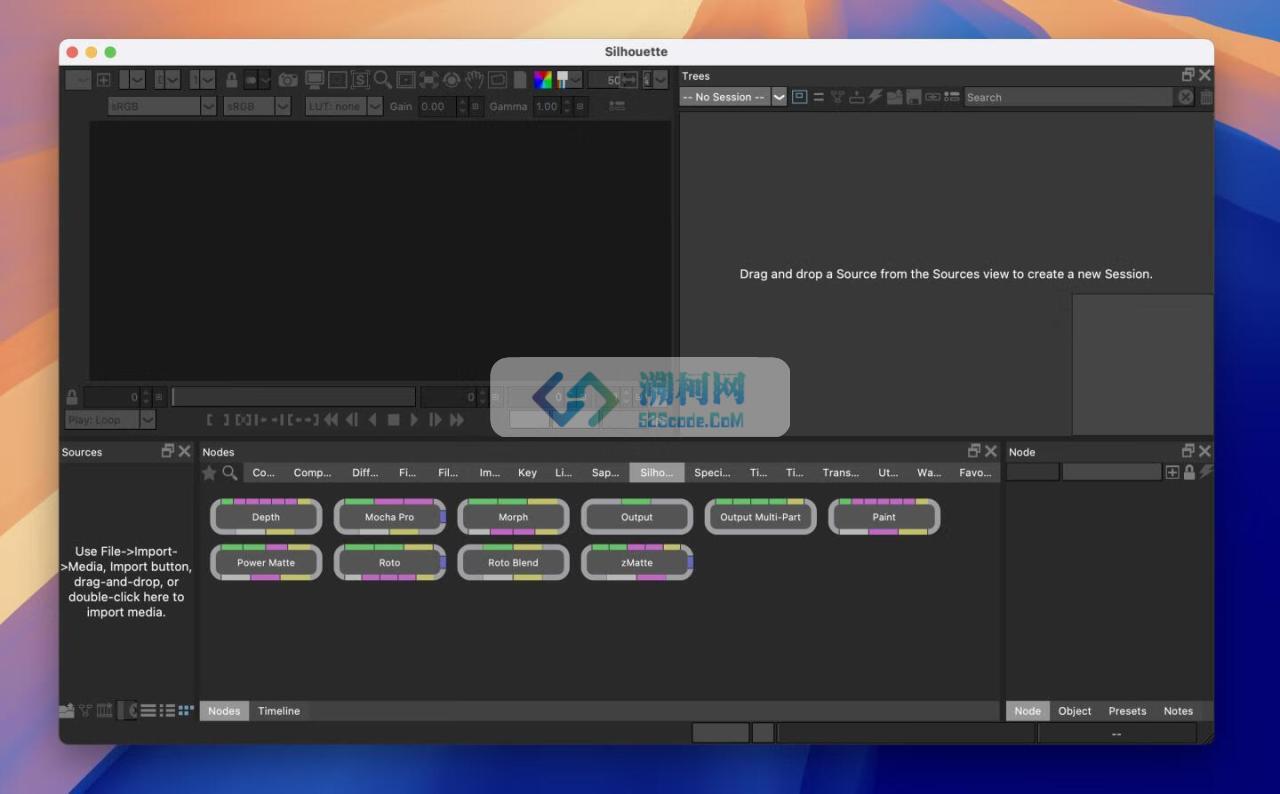
Task: Click the Trees Search field
Action: click(1068, 97)
